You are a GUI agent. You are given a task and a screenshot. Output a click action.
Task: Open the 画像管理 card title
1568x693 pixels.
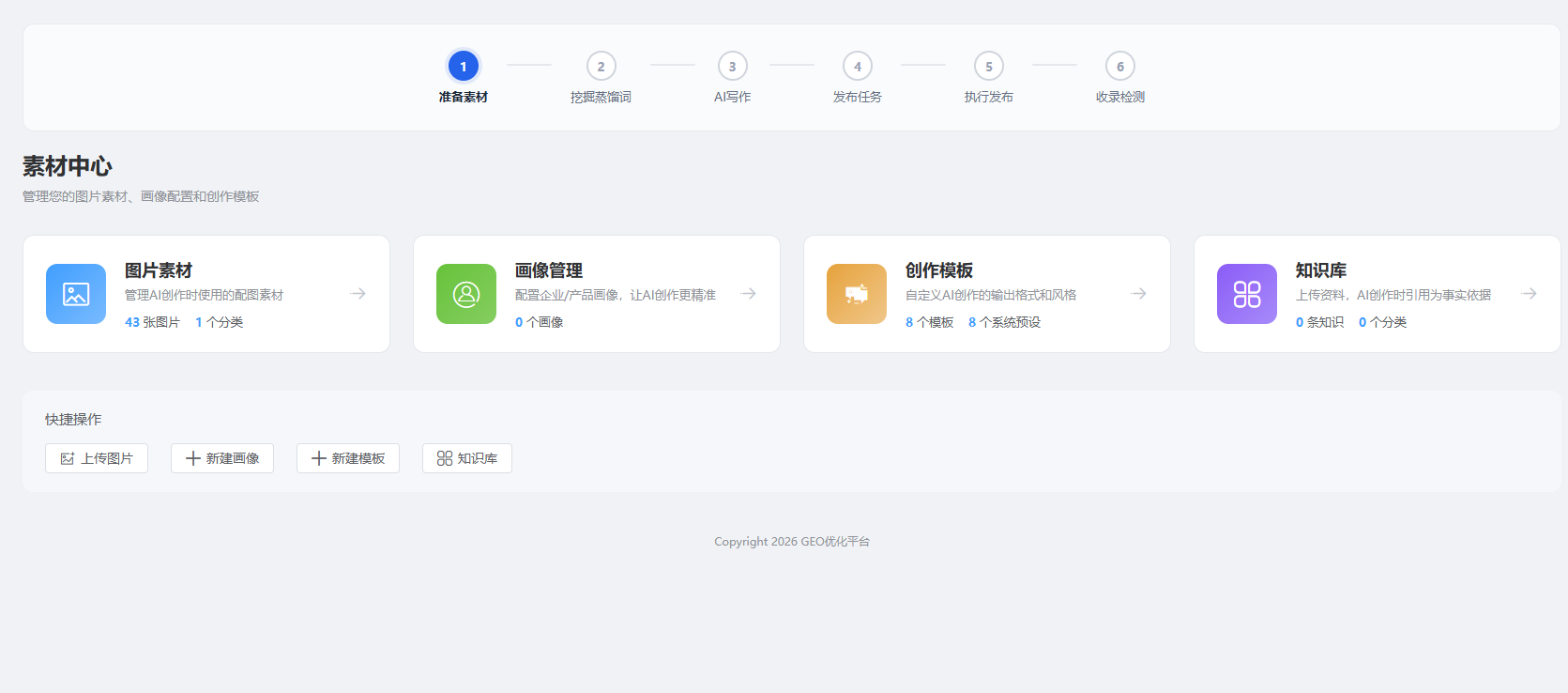pos(549,270)
